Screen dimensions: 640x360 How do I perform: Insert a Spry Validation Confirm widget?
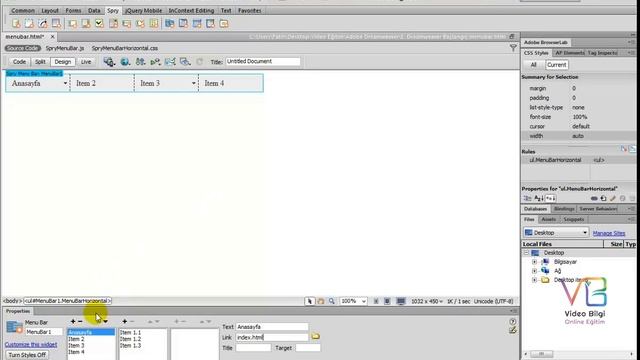[140, 24]
